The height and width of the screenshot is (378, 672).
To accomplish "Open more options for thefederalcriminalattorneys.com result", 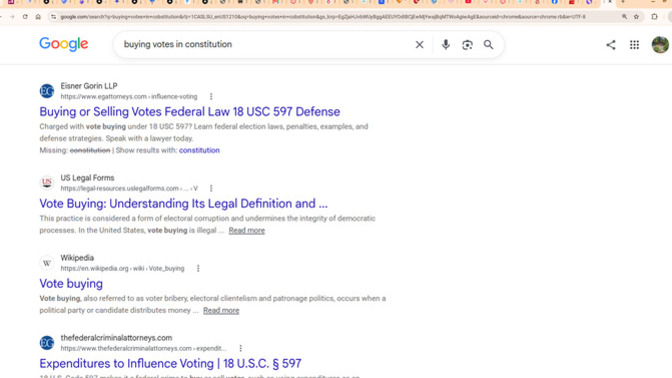I will tap(240, 348).
